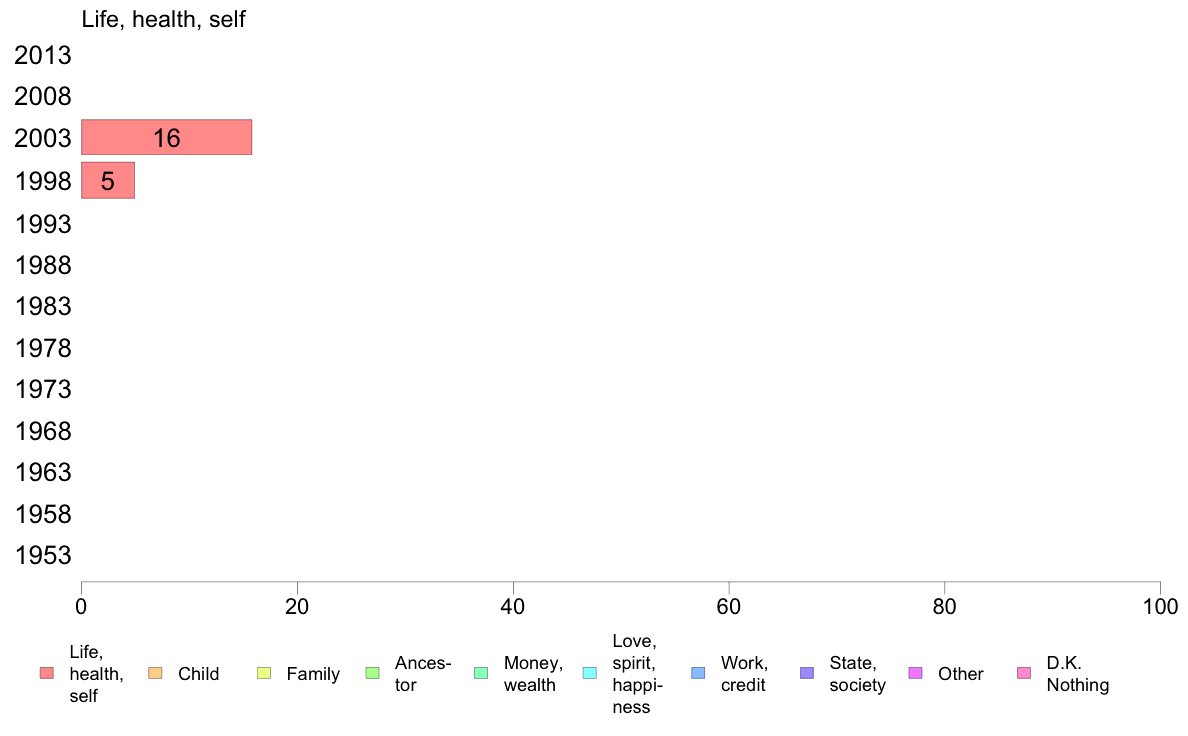1188x736 pixels.
Task: Click the pink D.K. Nothing legend swatch
Action: (1024, 673)
